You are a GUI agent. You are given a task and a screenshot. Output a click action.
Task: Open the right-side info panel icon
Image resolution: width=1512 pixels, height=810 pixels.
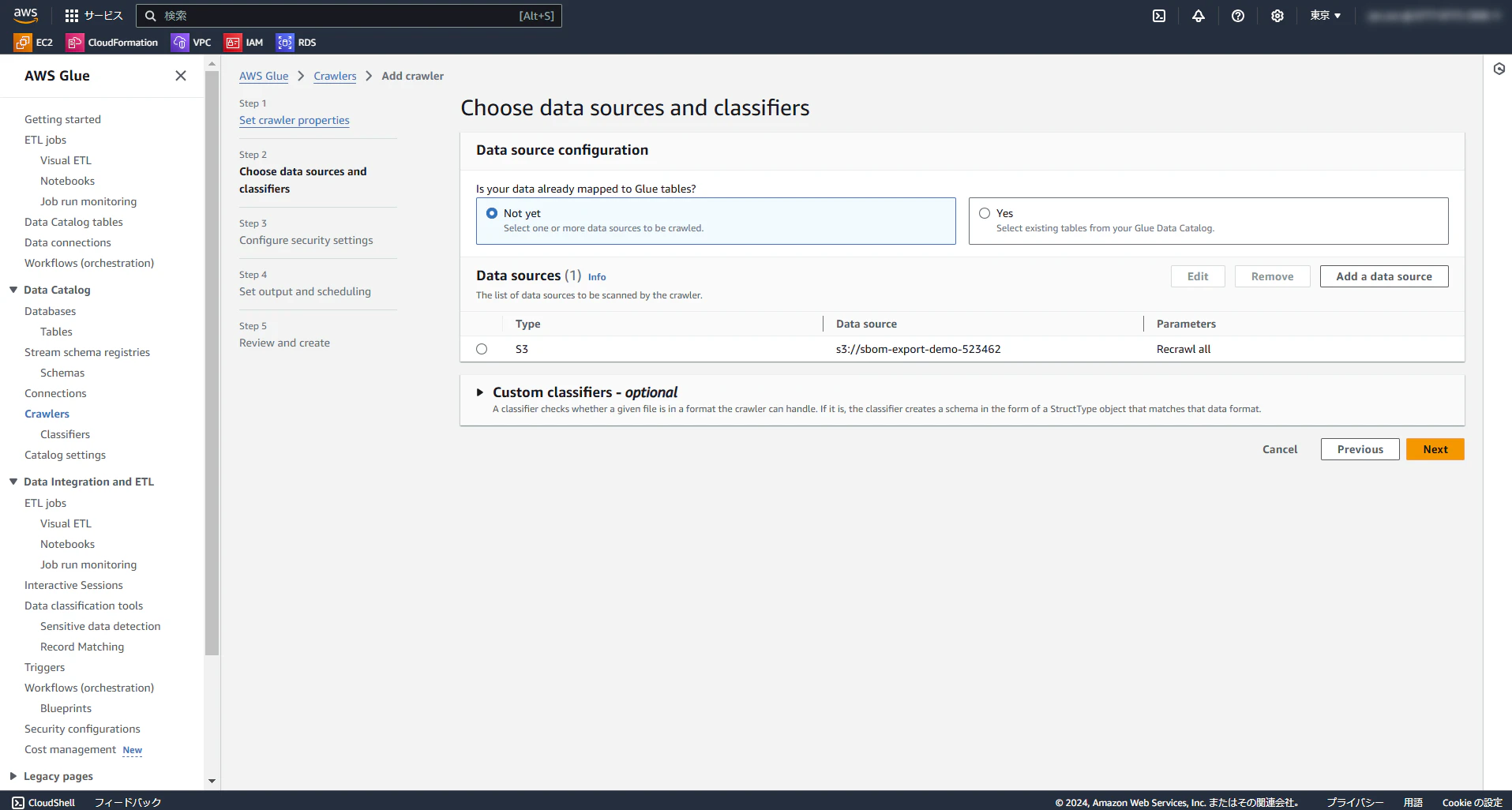click(1499, 69)
